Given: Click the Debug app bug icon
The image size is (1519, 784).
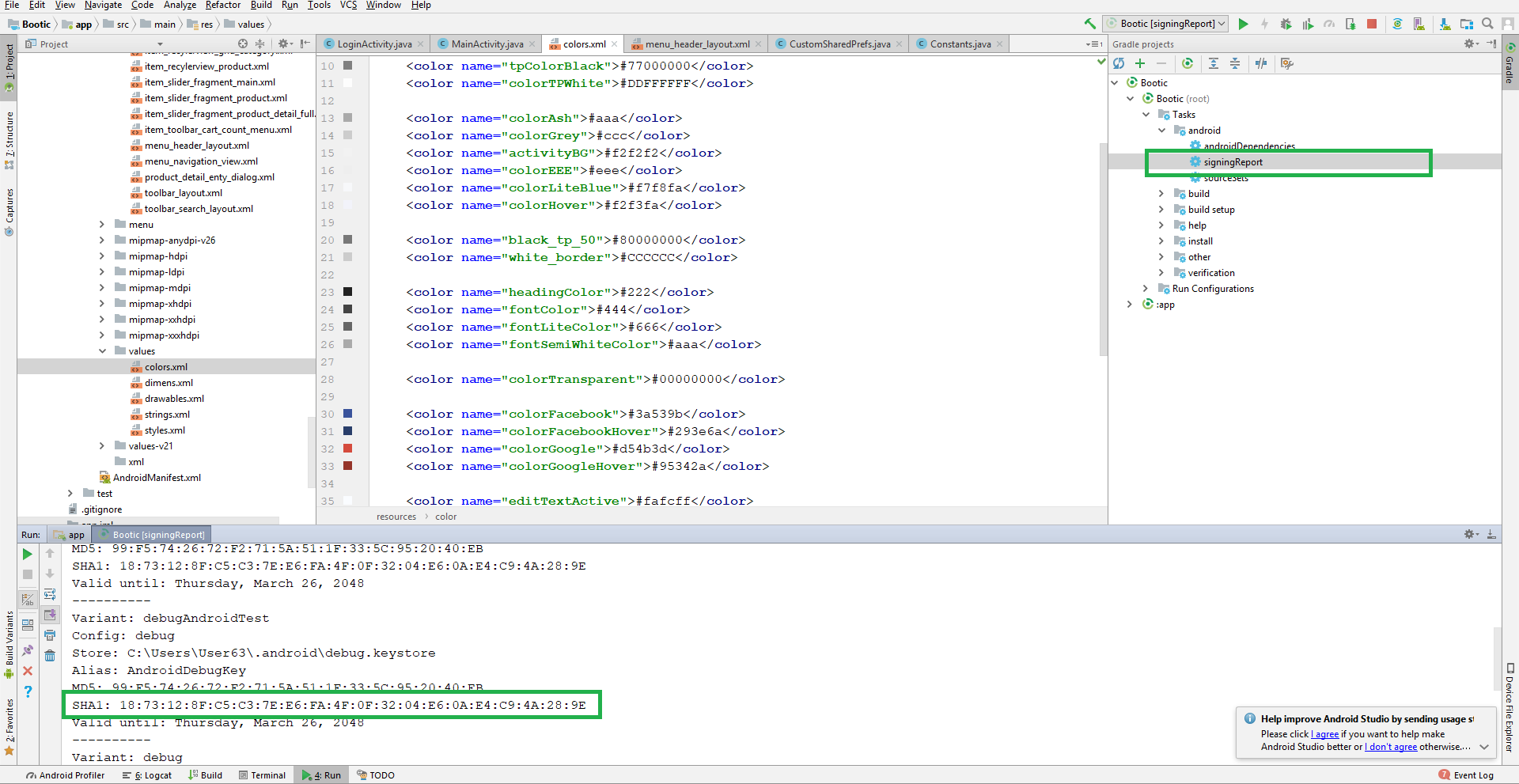Looking at the screenshot, I should click(1286, 24).
